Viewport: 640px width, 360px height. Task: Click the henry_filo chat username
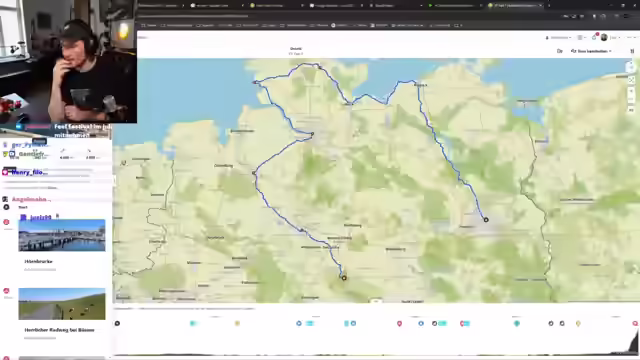point(29,172)
